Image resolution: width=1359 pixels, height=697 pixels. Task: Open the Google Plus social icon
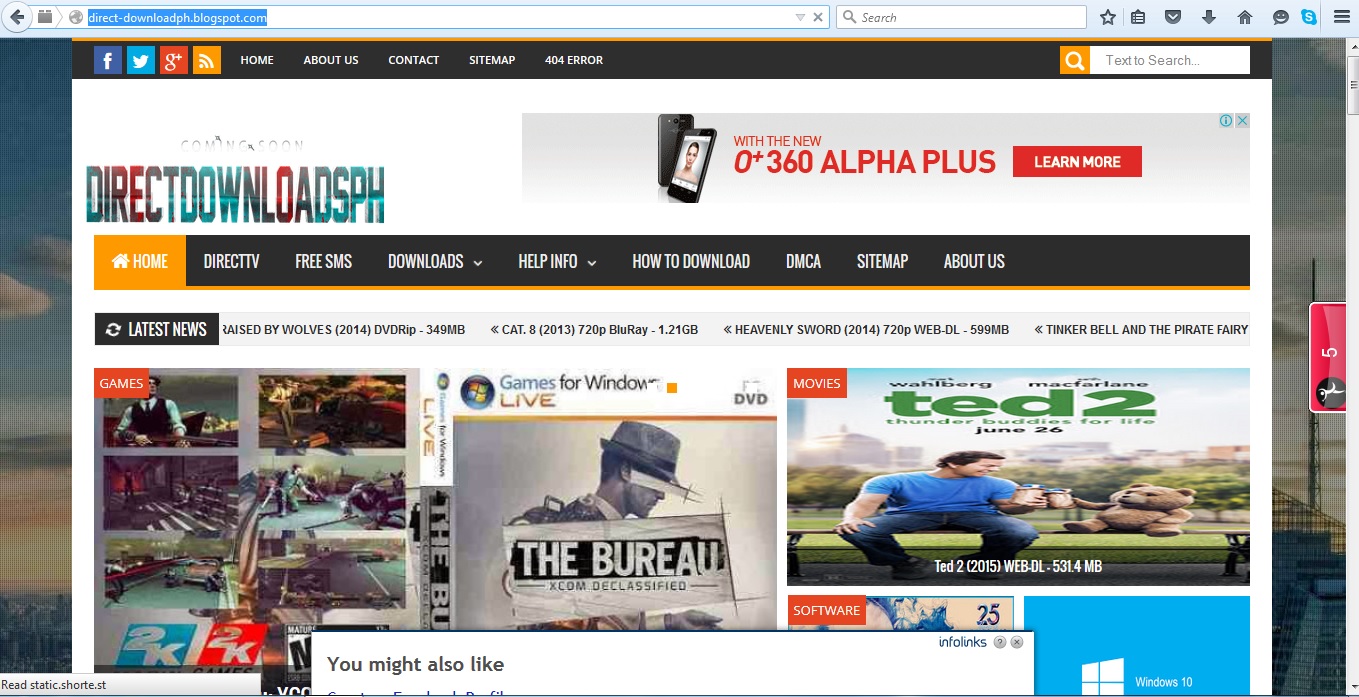pyautogui.click(x=174, y=60)
